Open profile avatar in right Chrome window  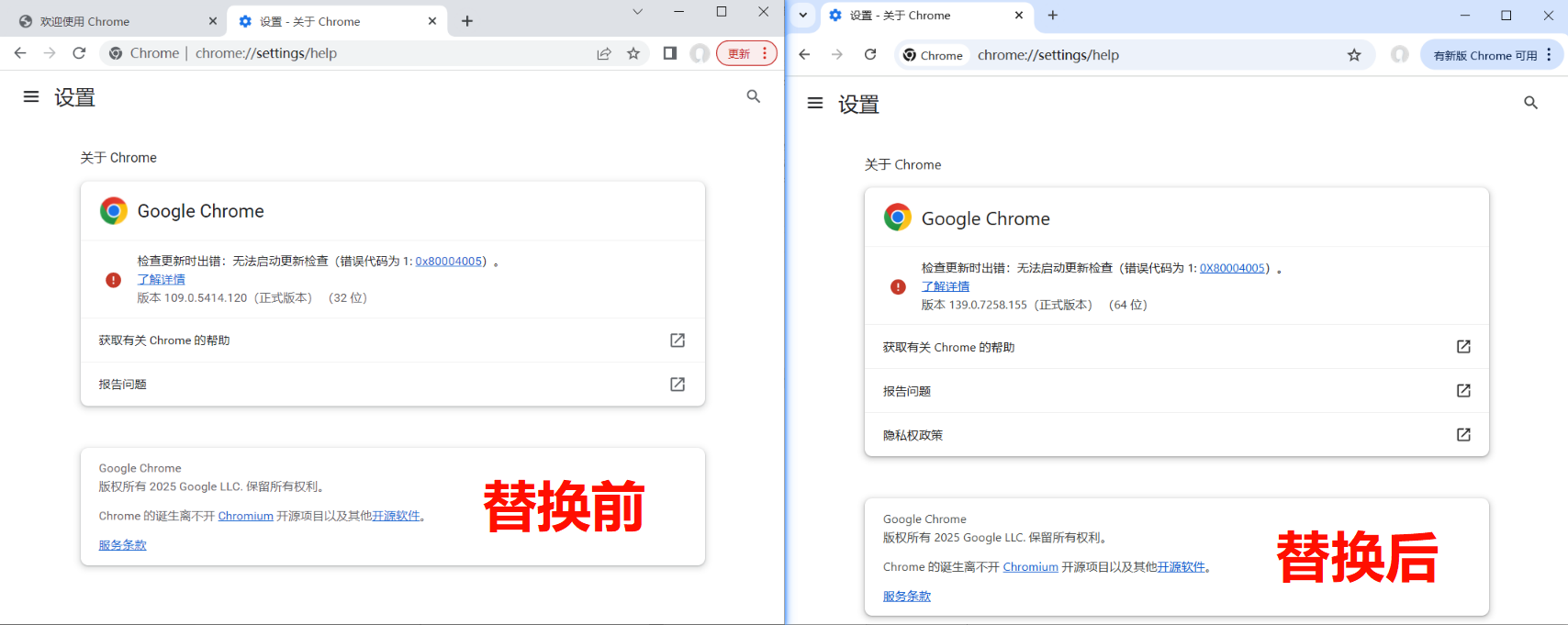(x=1400, y=55)
